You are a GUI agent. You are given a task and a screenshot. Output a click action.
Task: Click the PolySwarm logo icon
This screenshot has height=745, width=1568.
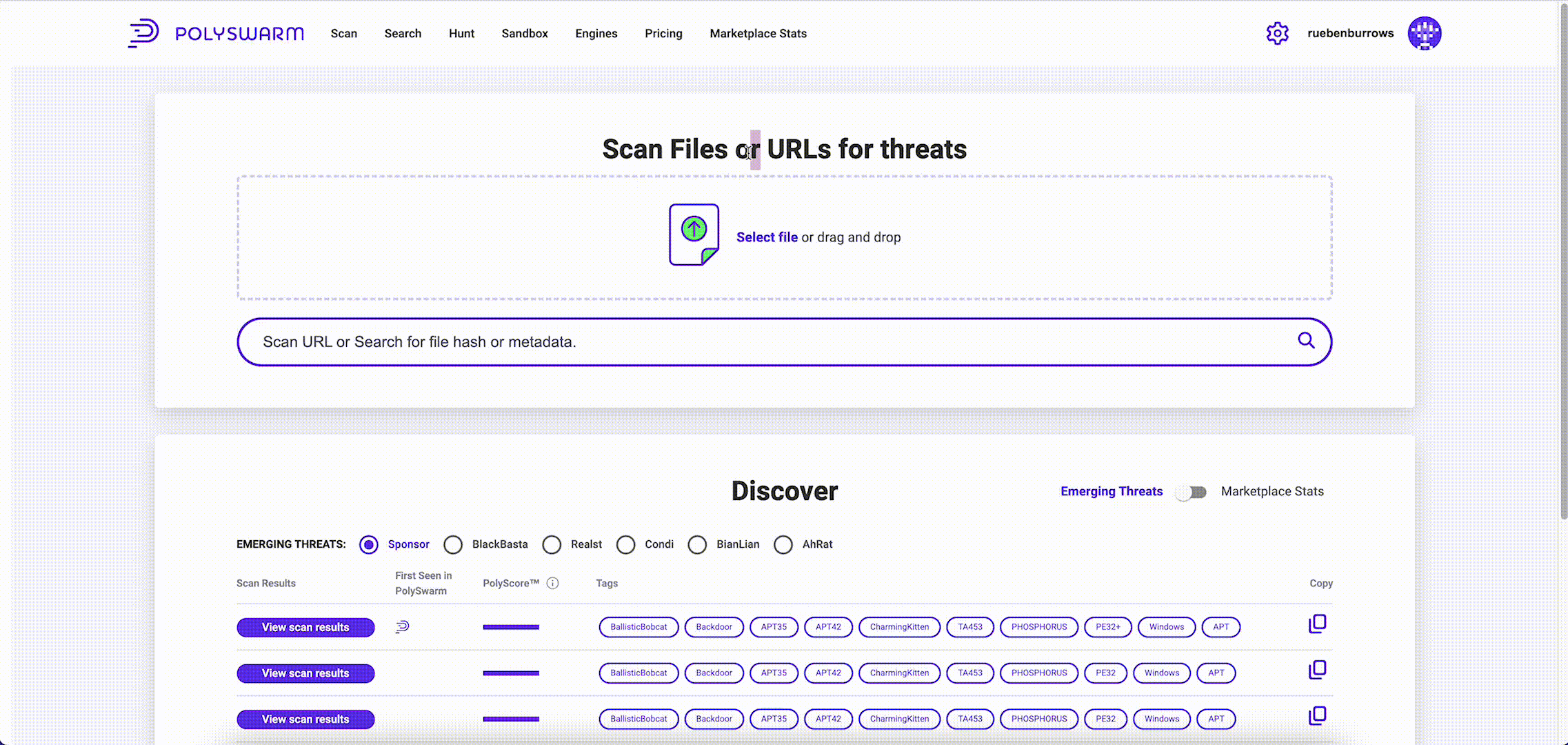[143, 33]
